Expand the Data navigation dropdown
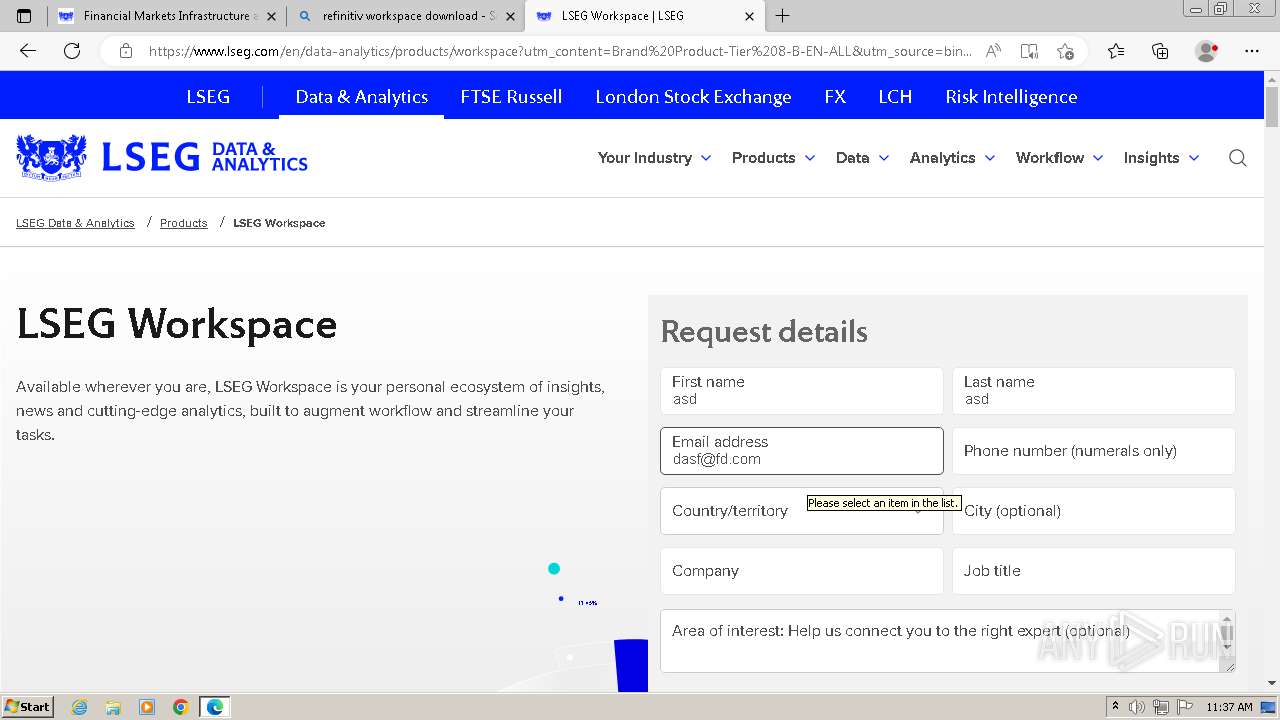 point(862,158)
